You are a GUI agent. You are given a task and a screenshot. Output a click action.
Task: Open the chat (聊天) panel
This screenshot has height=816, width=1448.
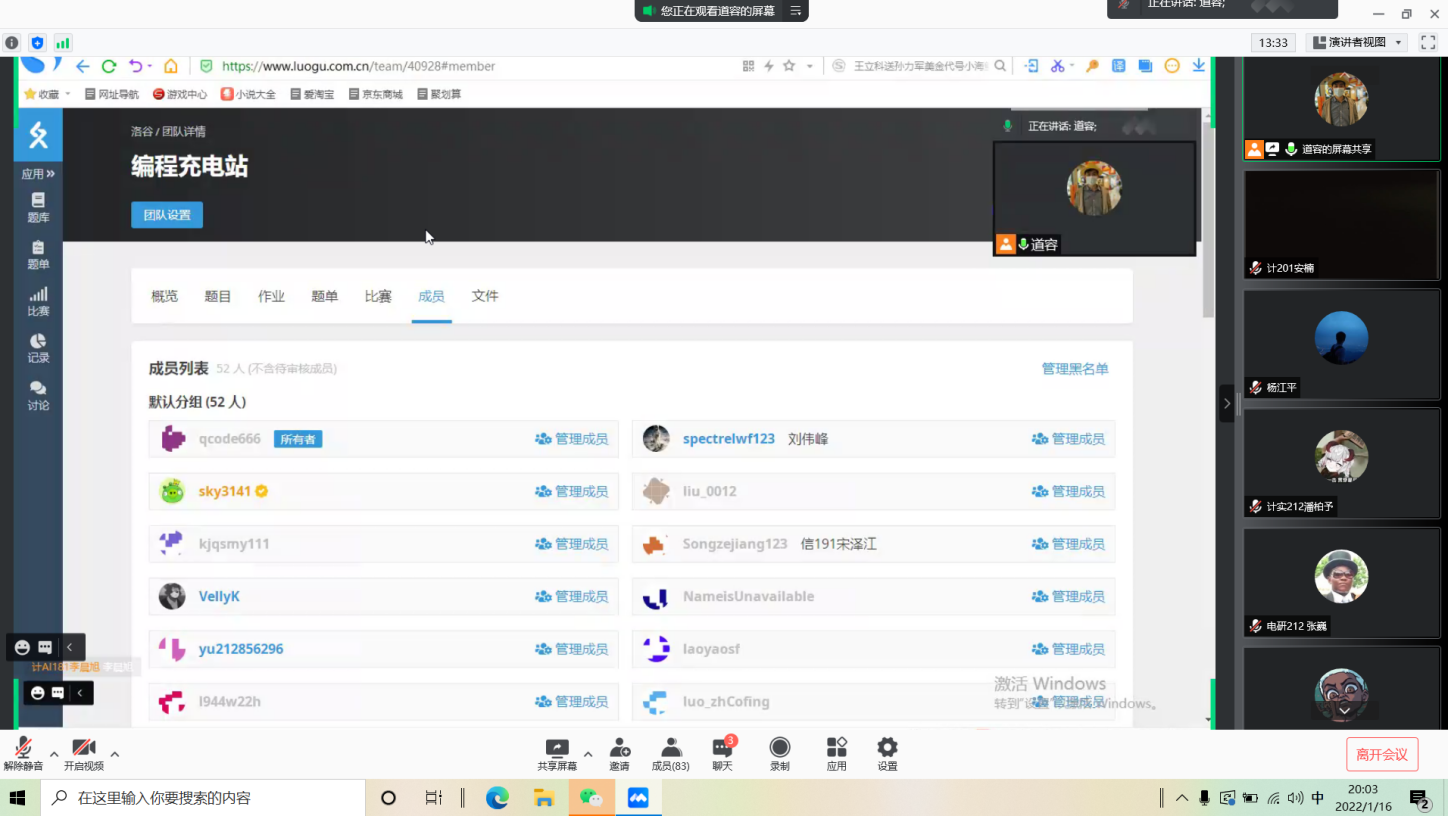pyautogui.click(x=722, y=754)
